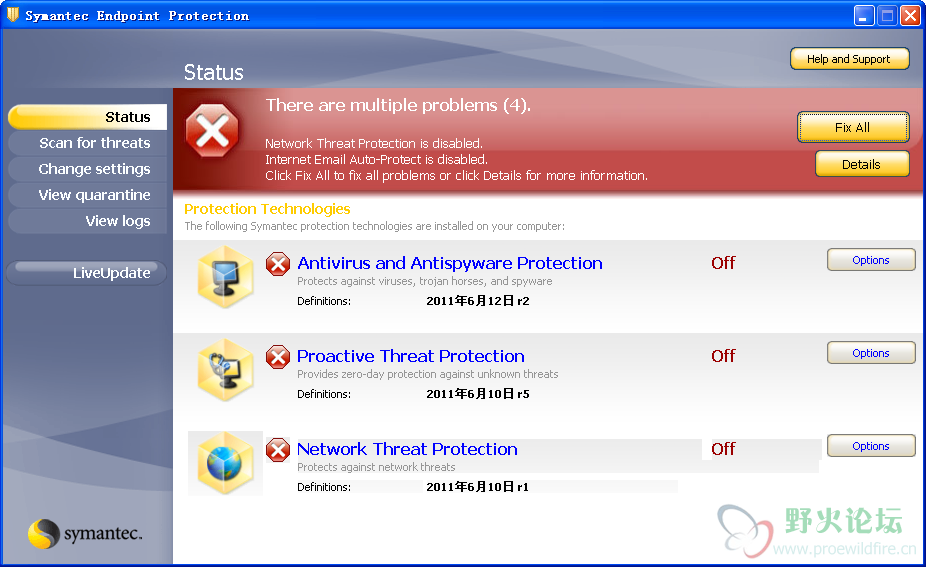Click red X badge beside Proactive Threat Protection
This screenshot has width=926, height=567.
(x=278, y=357)
